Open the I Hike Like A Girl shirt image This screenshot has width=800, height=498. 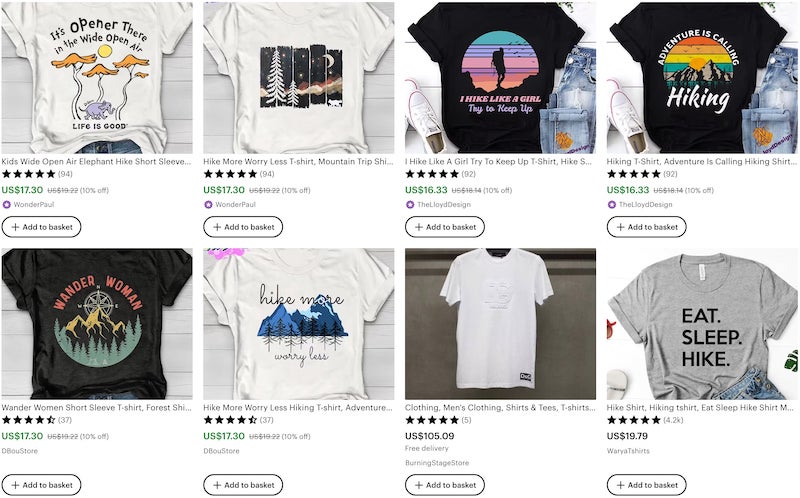[x=501, y=78]
